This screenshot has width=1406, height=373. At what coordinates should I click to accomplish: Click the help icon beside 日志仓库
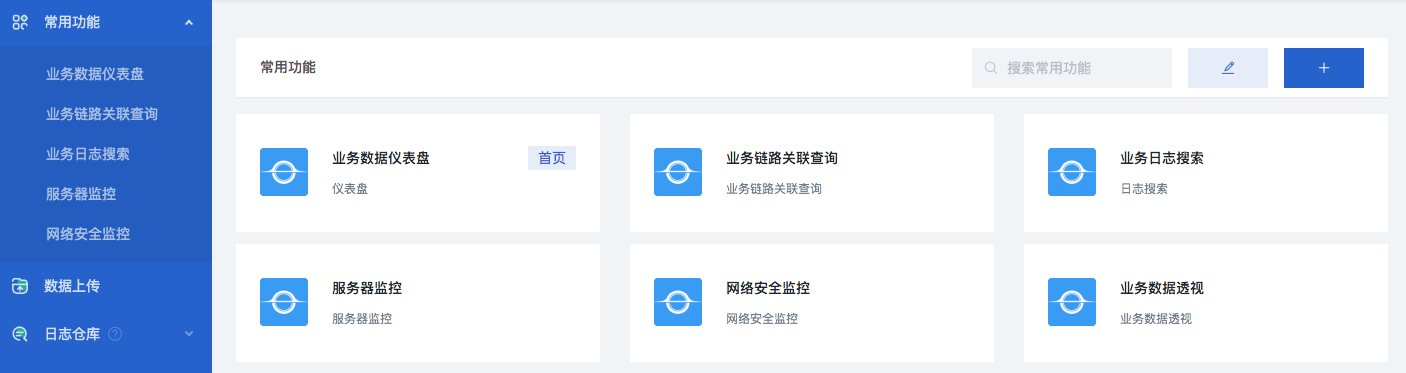tap(115, 334)
